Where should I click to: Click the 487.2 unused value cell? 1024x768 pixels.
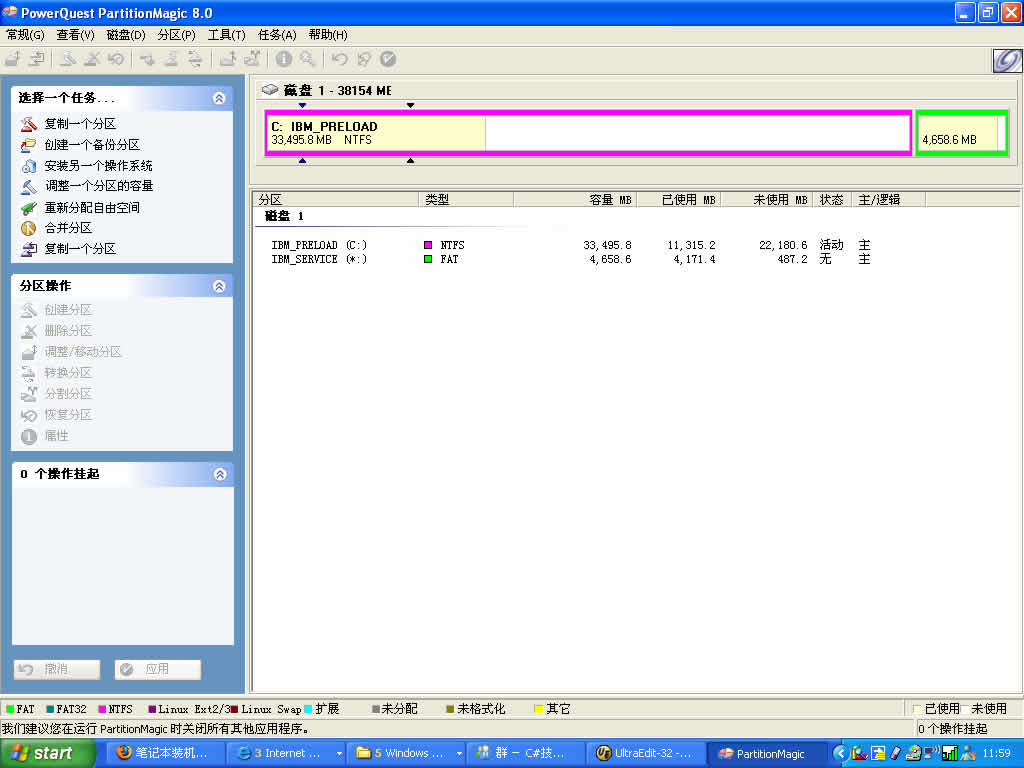tap(792, 259)
